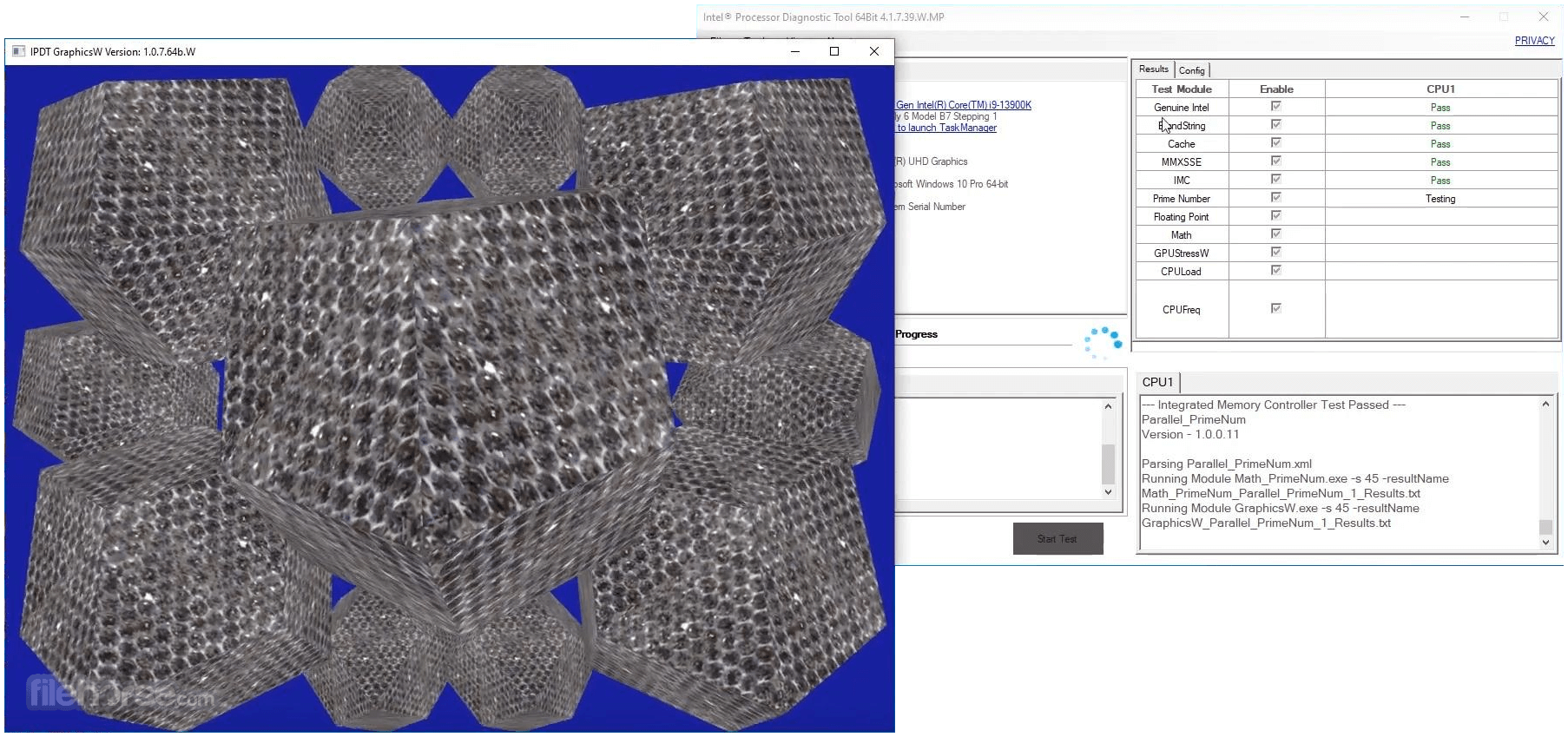Click the Pass result for Cache

1440,144
